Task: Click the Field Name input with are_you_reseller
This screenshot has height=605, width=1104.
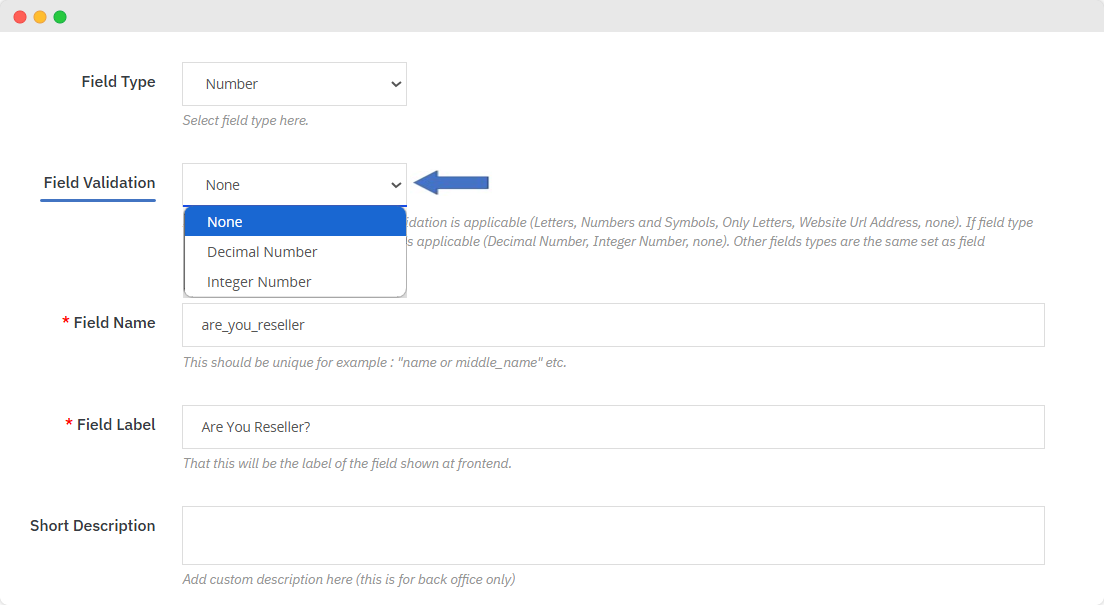Action: tap(612, 325)
